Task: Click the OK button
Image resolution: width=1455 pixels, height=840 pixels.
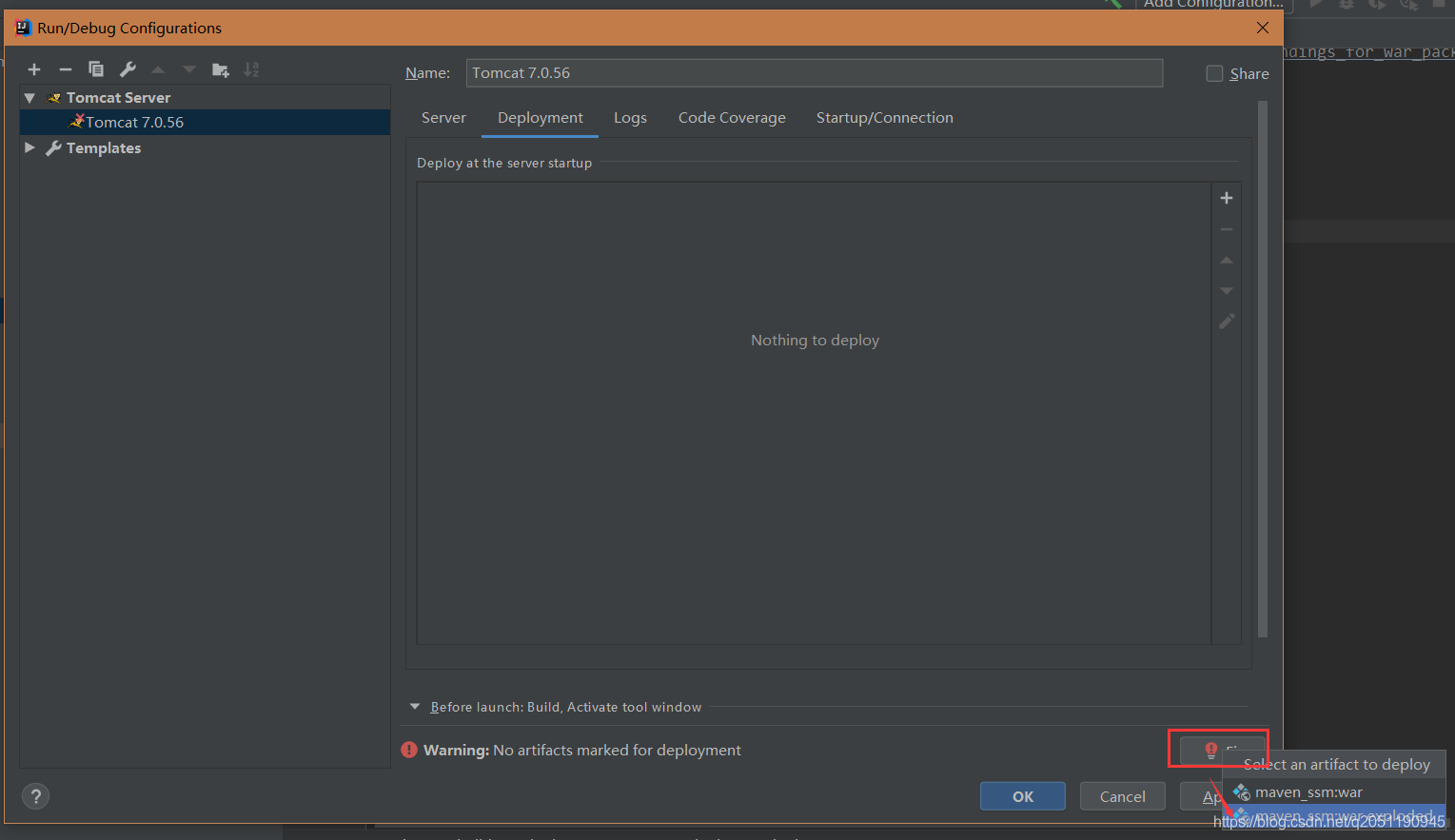Action: point(1023,796)
